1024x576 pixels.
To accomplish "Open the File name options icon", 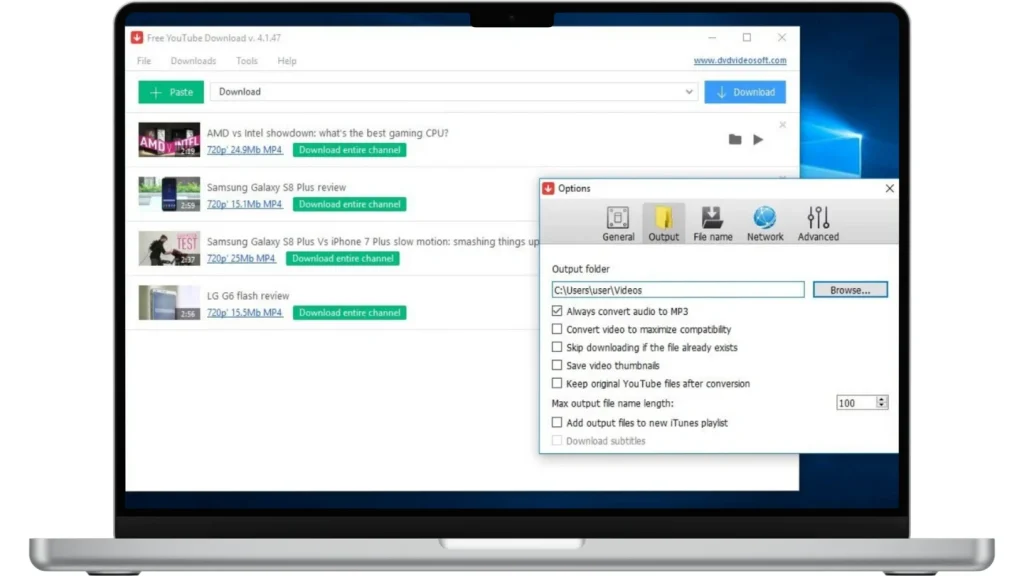I will (x=712, y=218).
